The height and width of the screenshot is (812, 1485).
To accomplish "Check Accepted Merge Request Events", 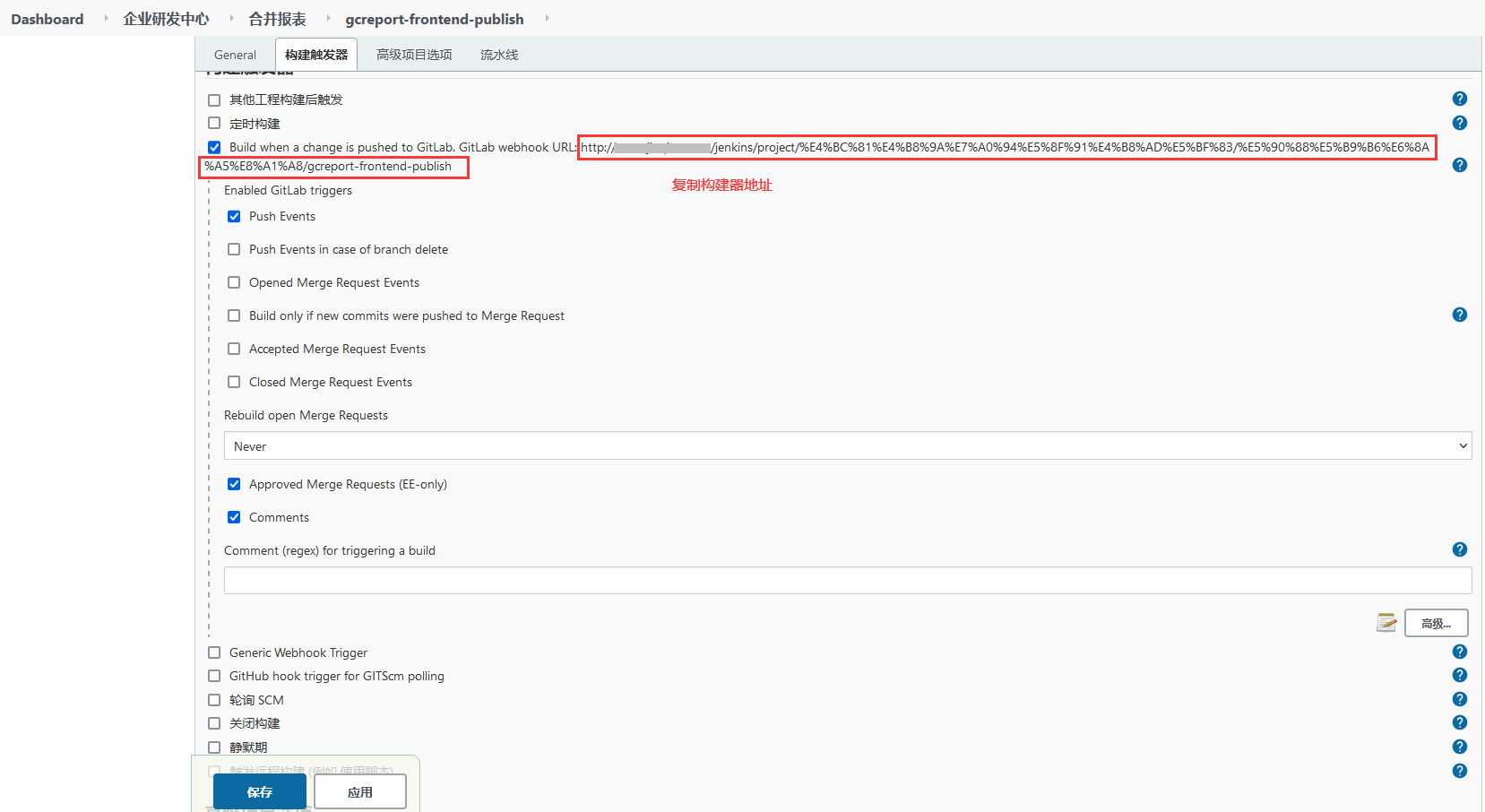I will coord(234,349).
